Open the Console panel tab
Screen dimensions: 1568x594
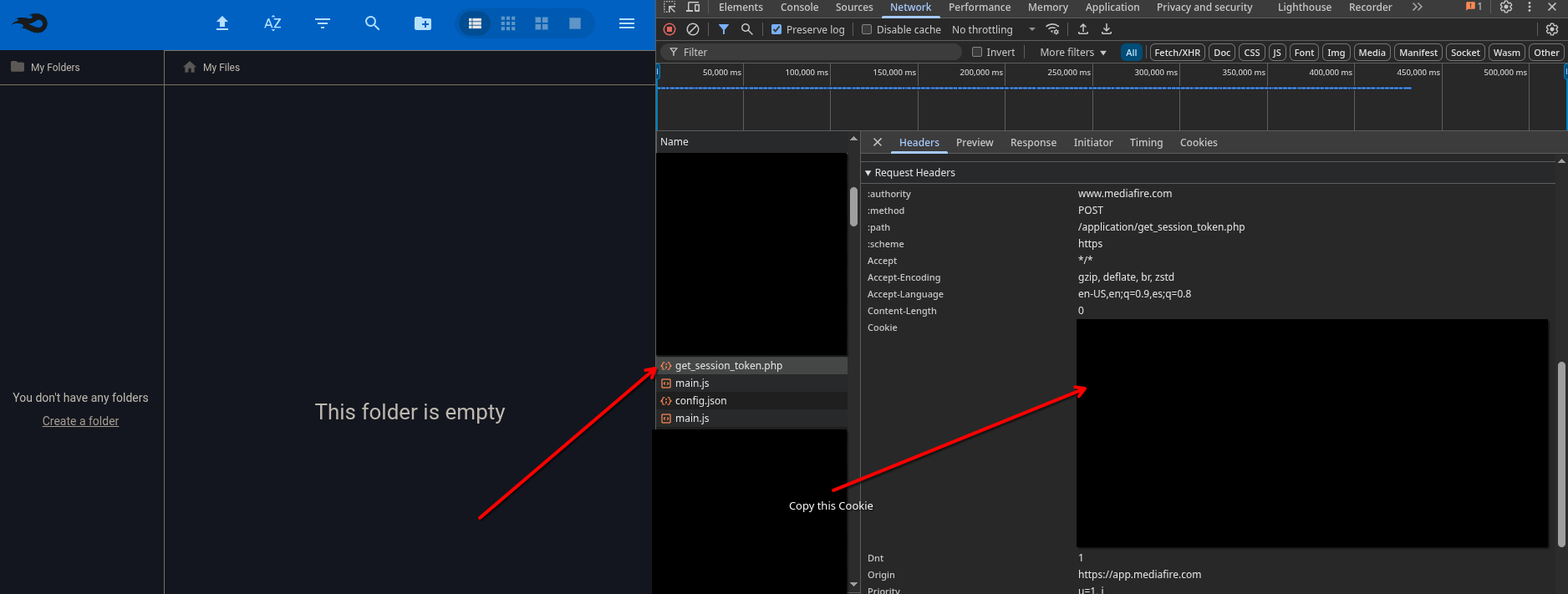799,8
